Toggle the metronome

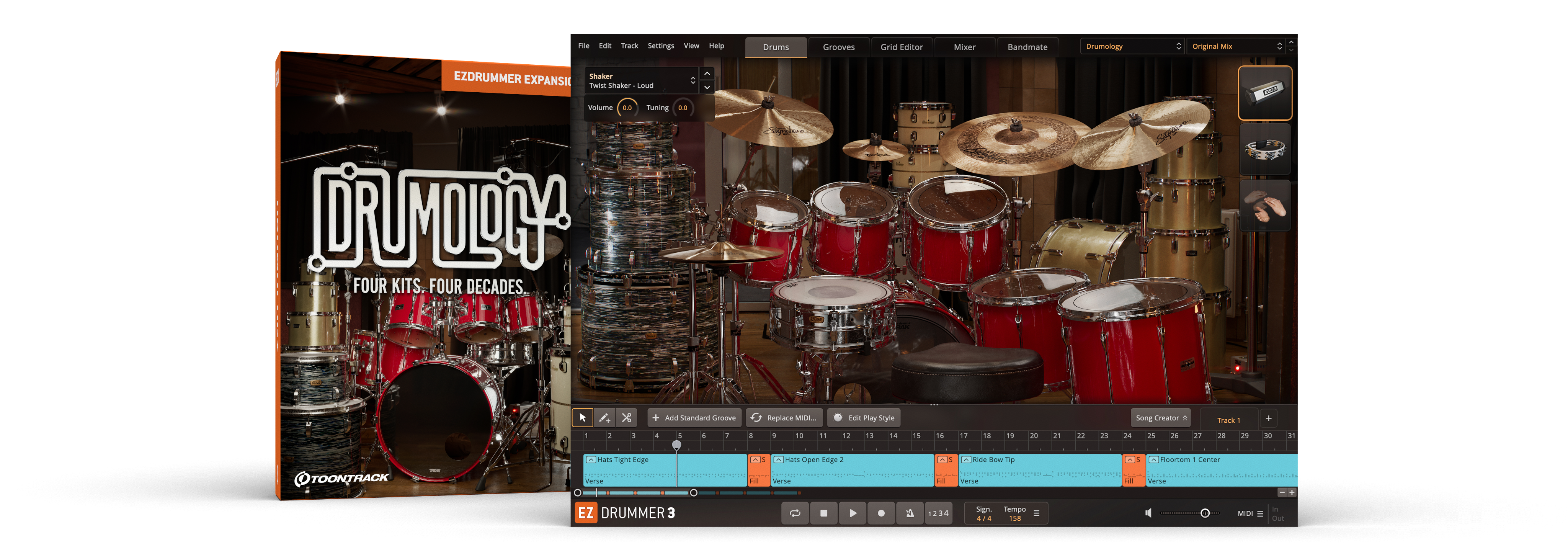(910, 513)
